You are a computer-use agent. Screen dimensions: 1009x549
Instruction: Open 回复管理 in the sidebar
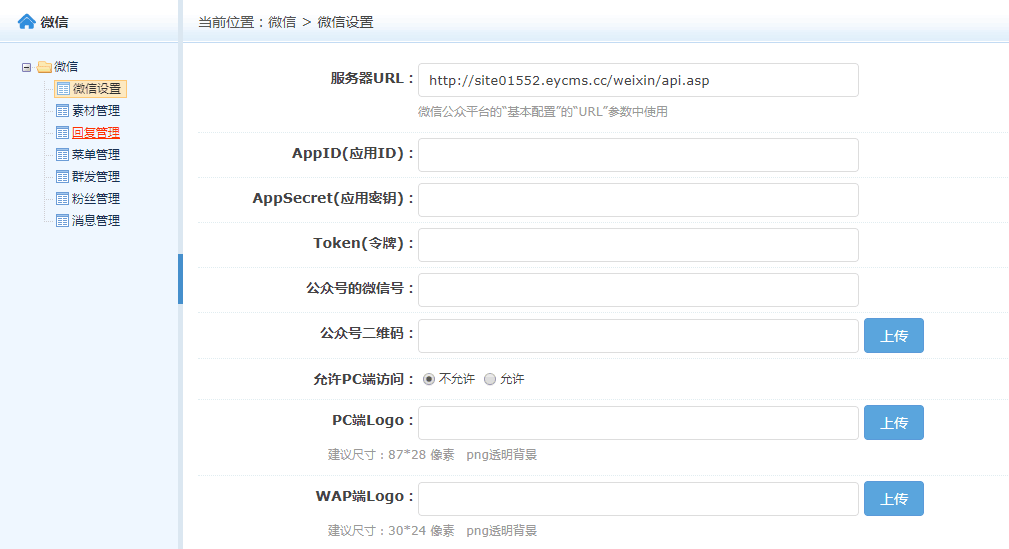(x=96, y=133)
